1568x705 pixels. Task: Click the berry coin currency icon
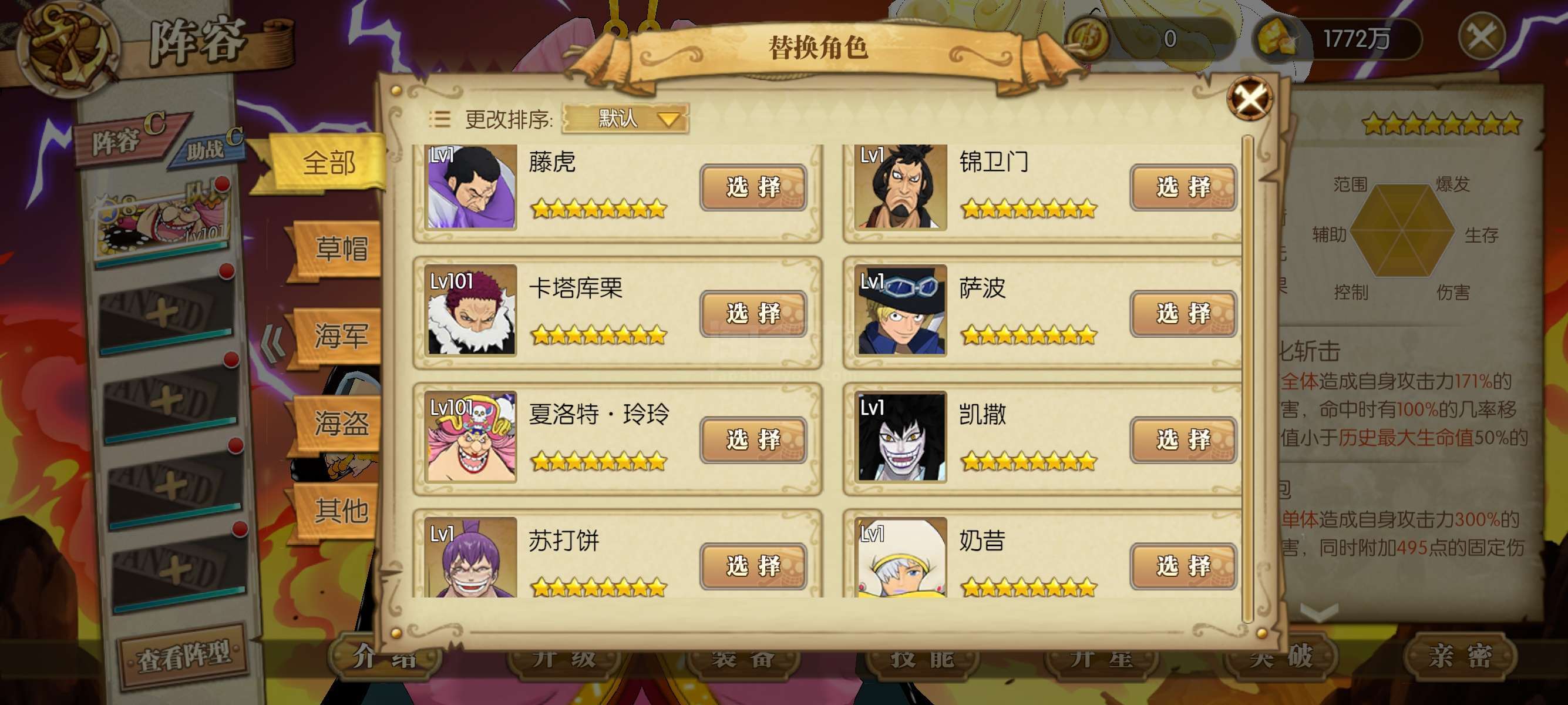1088,38
